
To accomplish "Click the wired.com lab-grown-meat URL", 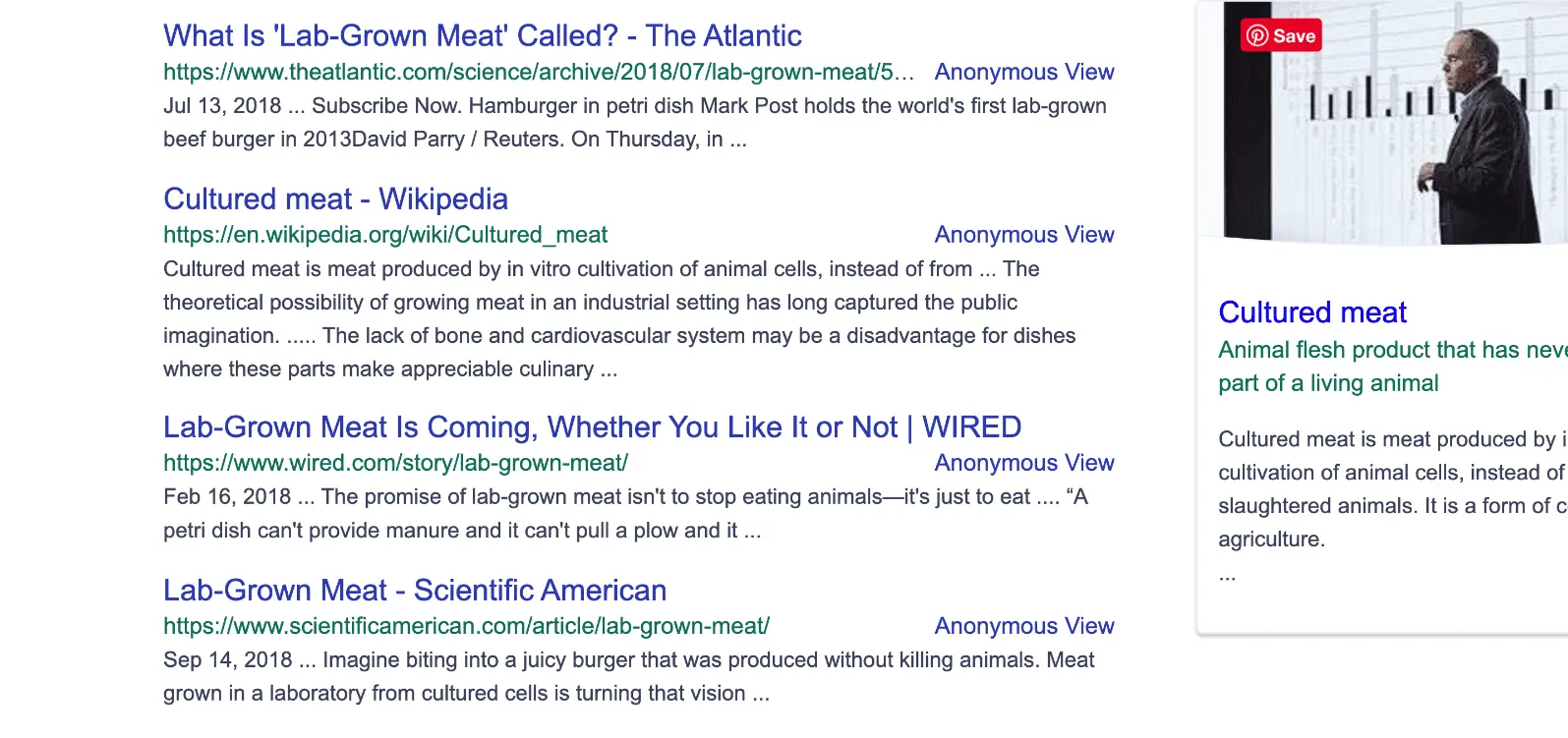I will coord(395,463).
